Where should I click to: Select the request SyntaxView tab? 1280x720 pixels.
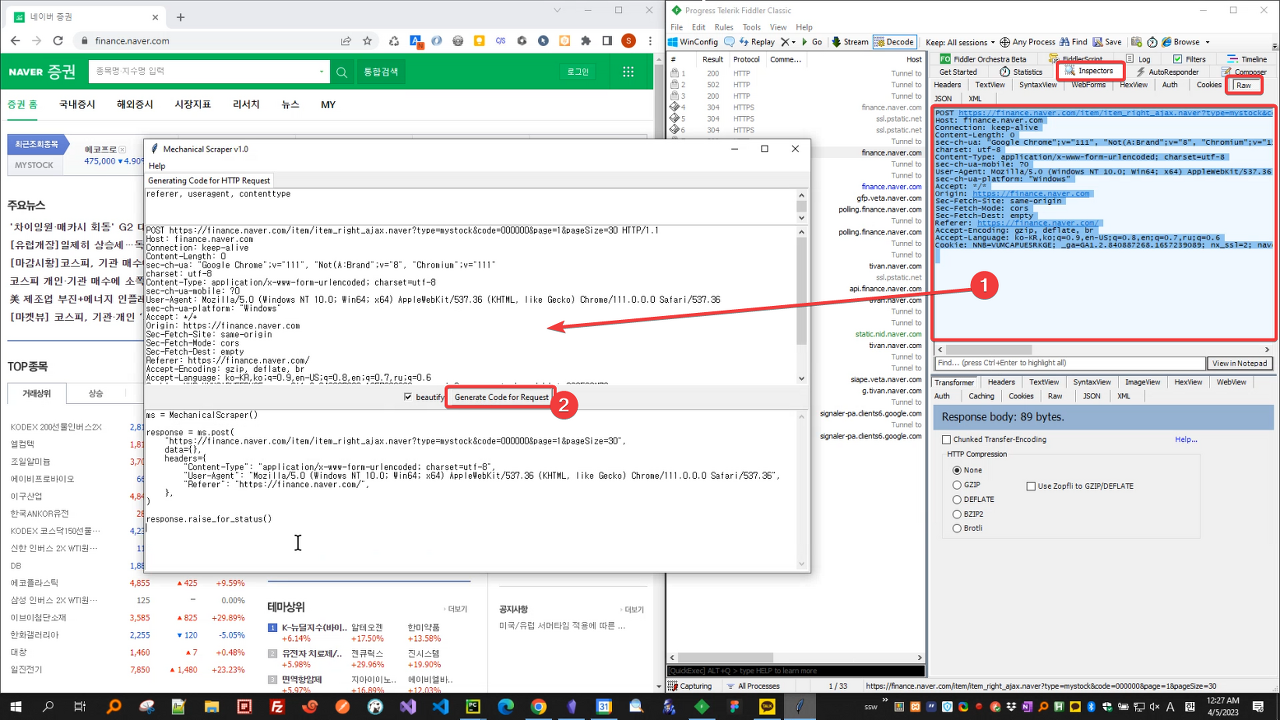click(1038, 85)
